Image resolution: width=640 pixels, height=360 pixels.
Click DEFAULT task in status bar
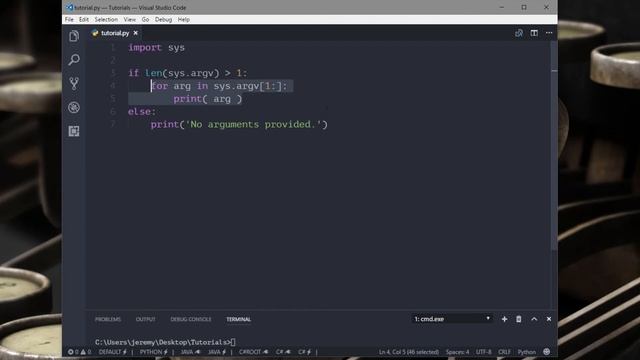[x=113, y=352]
